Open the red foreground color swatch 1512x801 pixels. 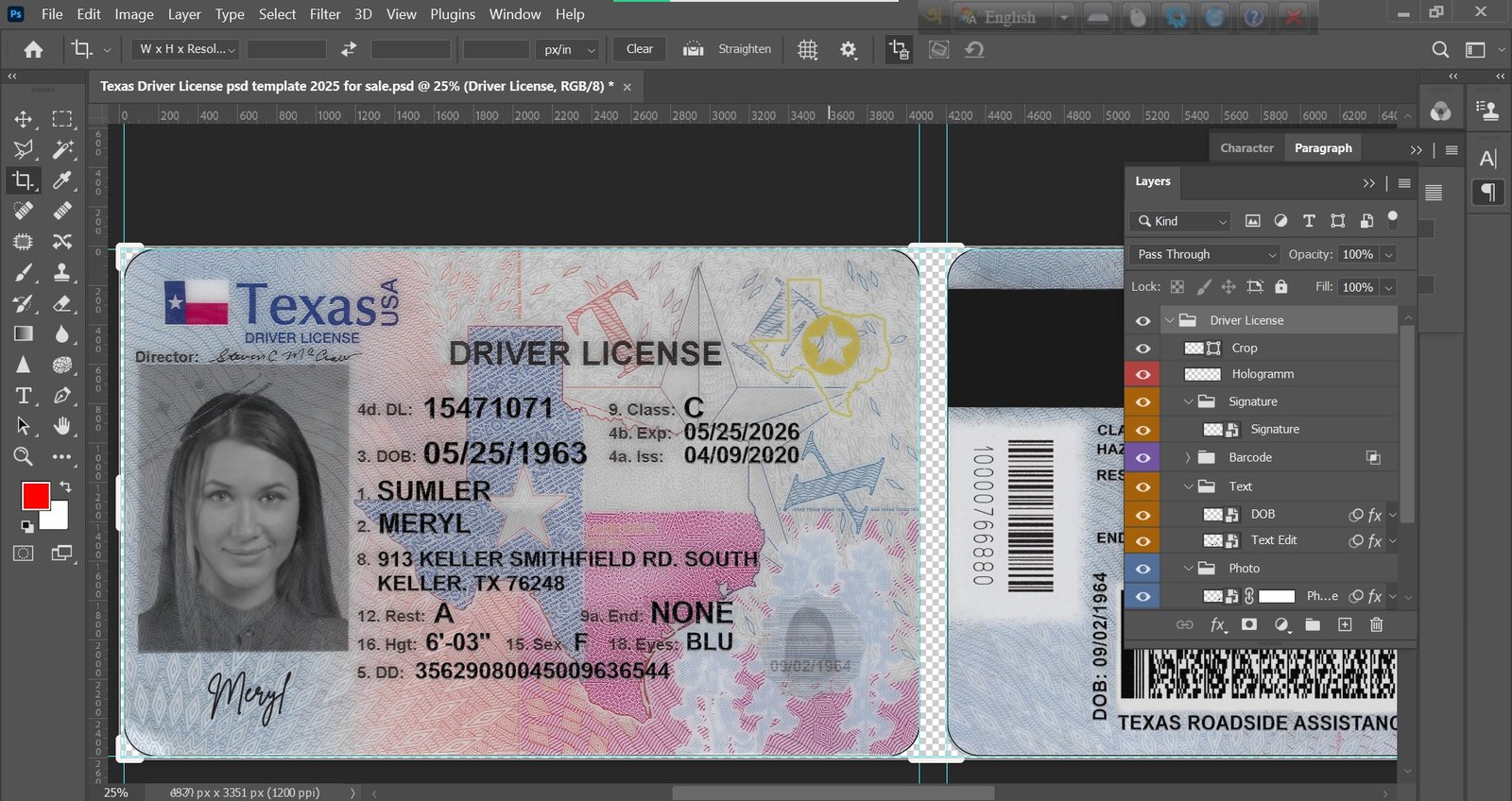coord(35,496)
